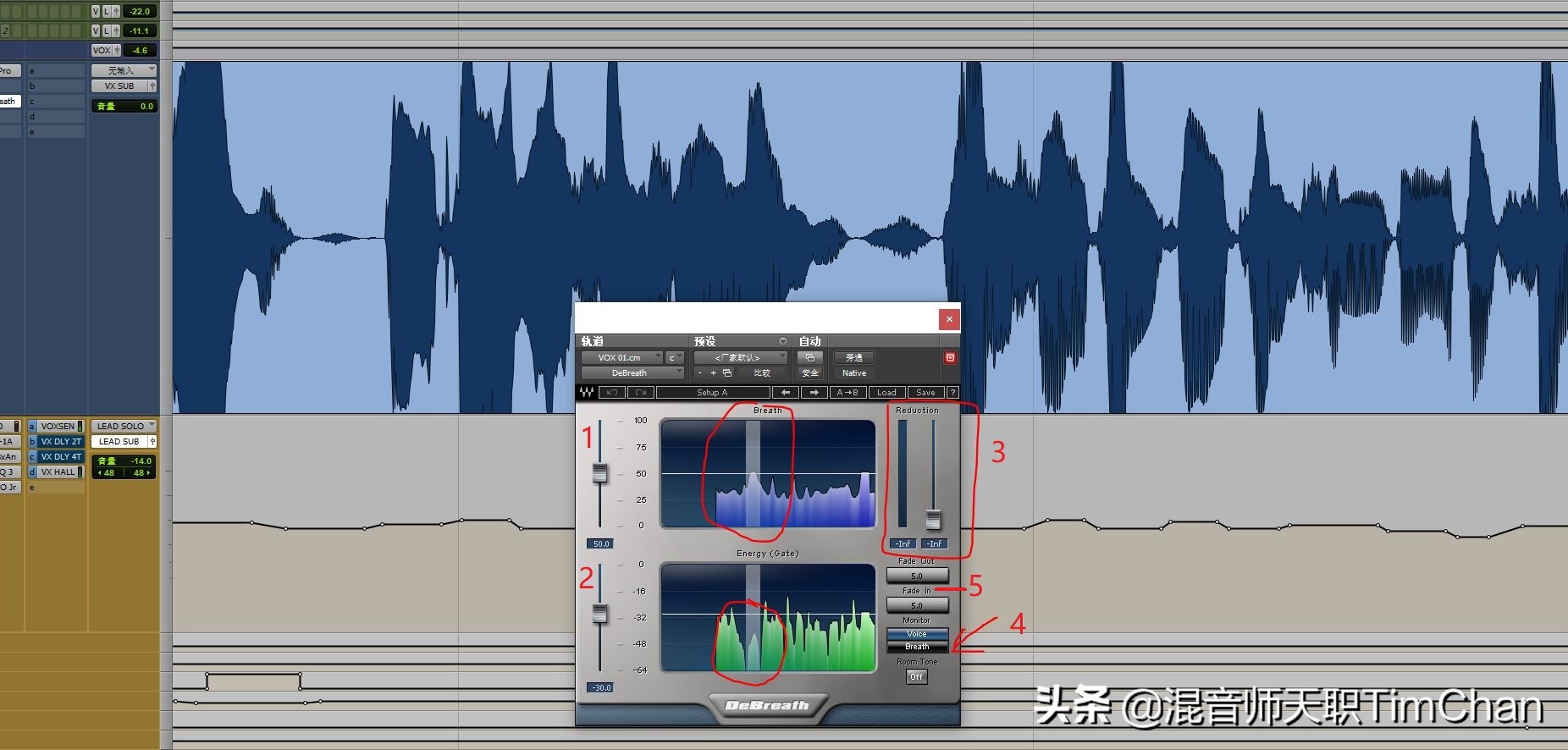Click the empty send slot e on lead track
Viewport: 1568px width, 750px height.
click(57, 488)
